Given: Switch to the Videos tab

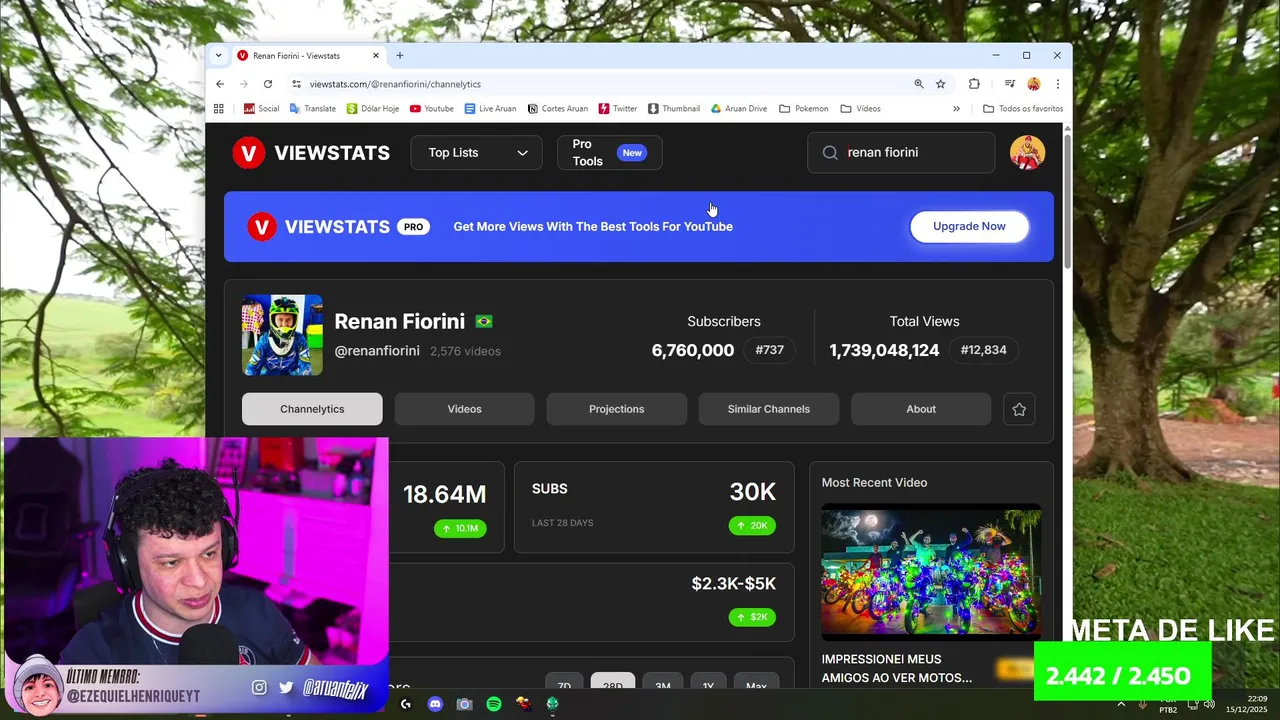Looking at the screenshot, I should point(464,409).
